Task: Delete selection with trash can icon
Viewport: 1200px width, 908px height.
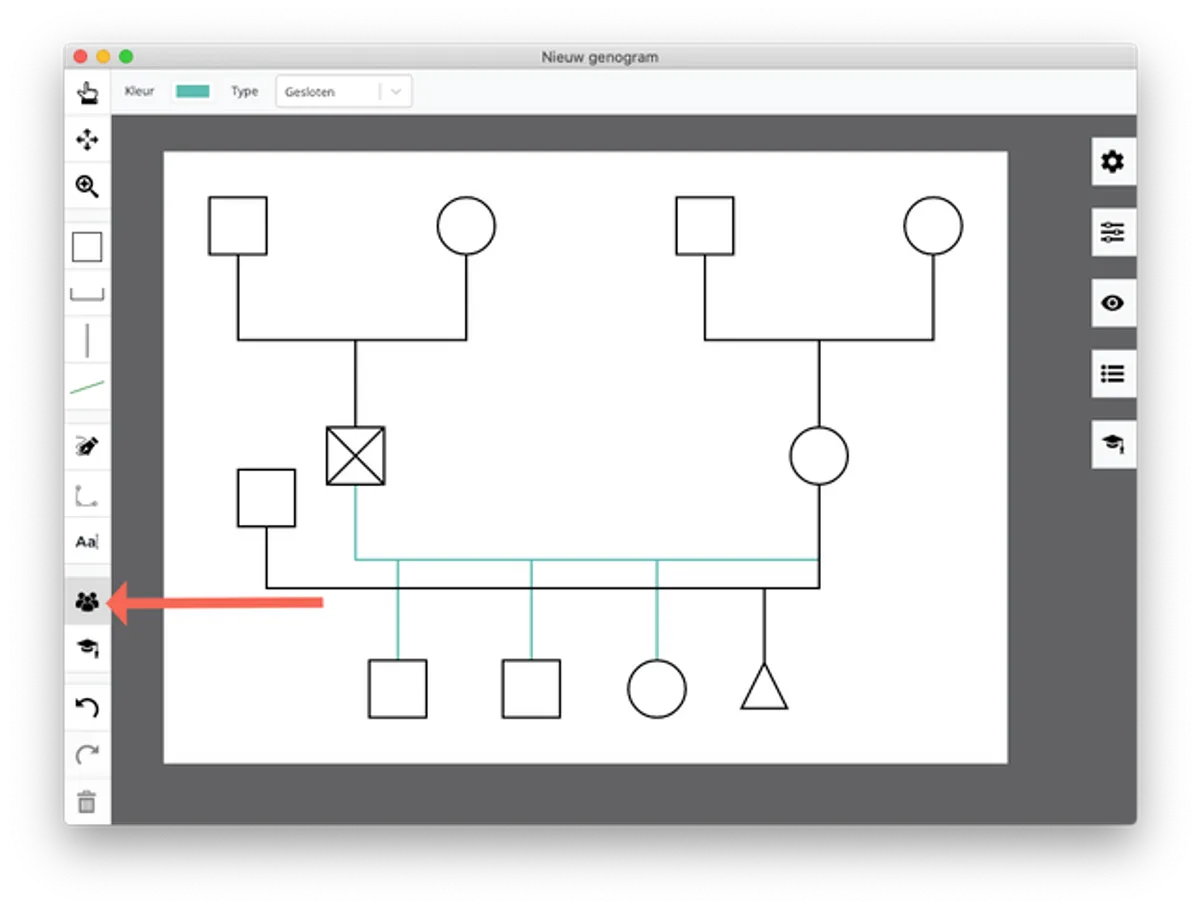Action: pyautogui.click(x=87, y=802)
